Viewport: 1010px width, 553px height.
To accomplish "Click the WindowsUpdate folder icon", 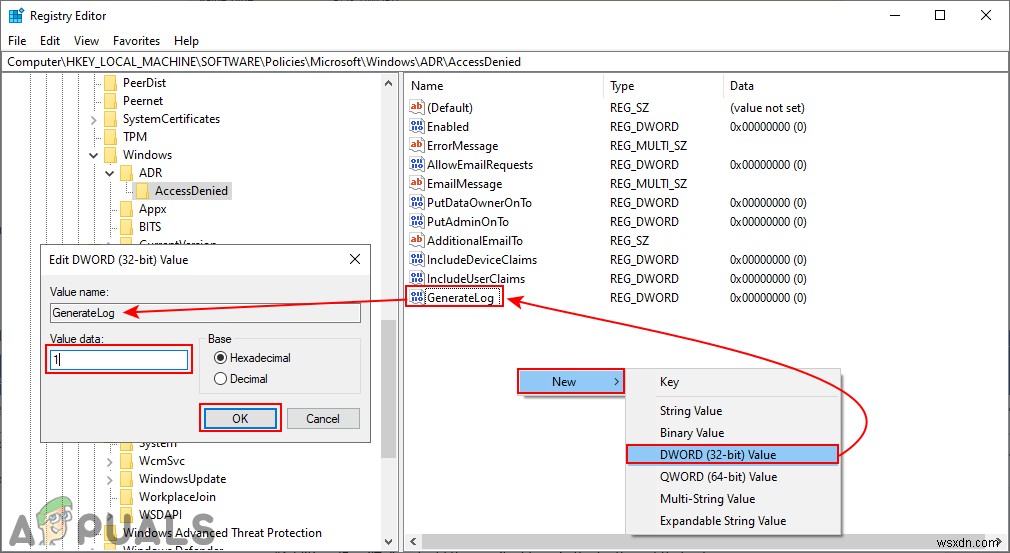I will [126, 479].
